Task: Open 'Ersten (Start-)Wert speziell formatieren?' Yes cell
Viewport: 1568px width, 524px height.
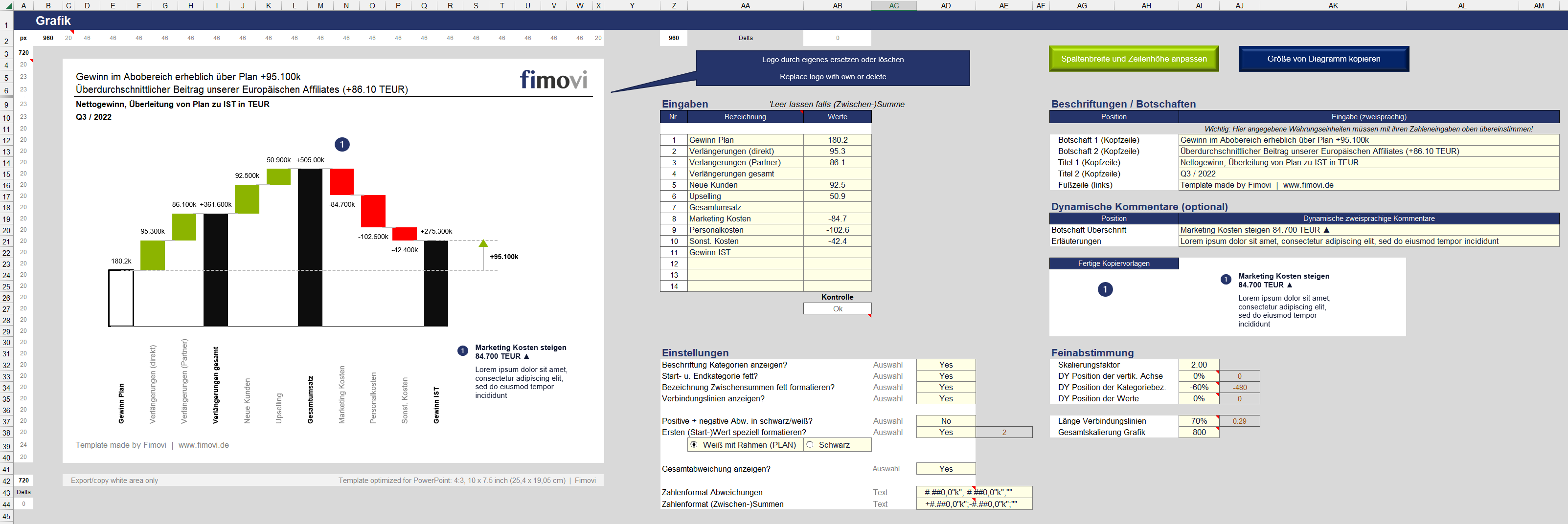Action: tap(946, 432)
